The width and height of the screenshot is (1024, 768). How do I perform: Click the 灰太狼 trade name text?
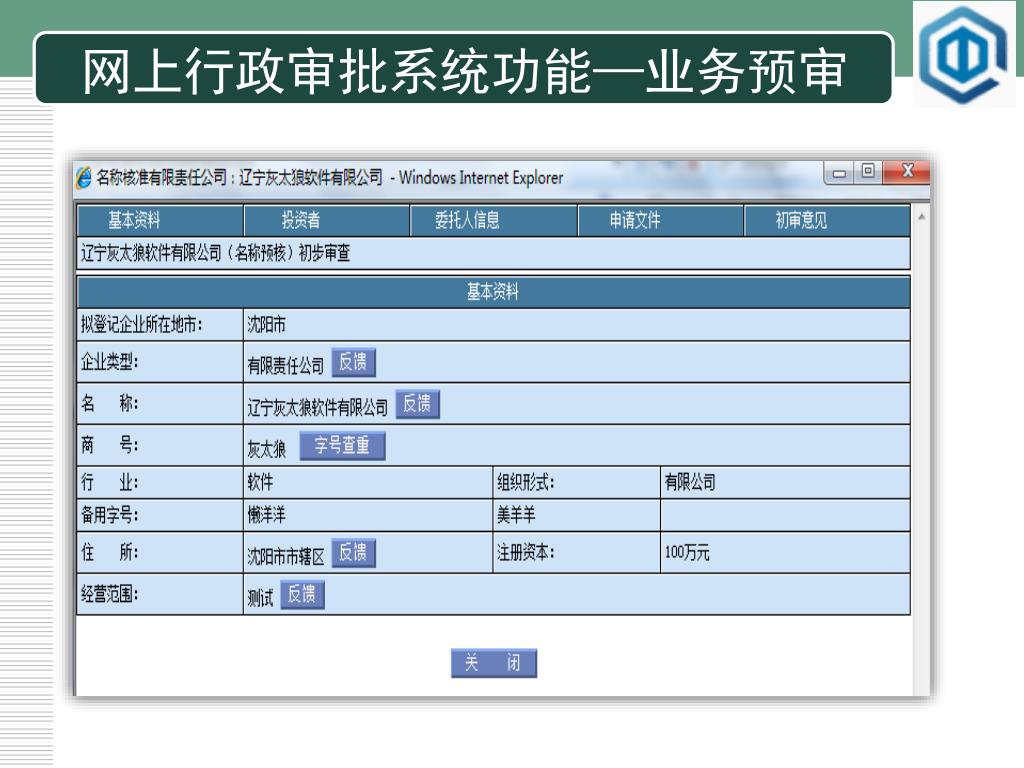point(266,449)
